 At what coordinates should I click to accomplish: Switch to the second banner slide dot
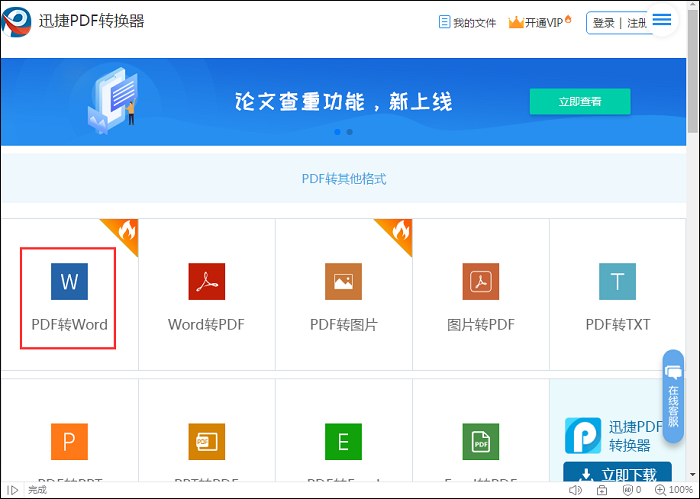tap(349, 131)
